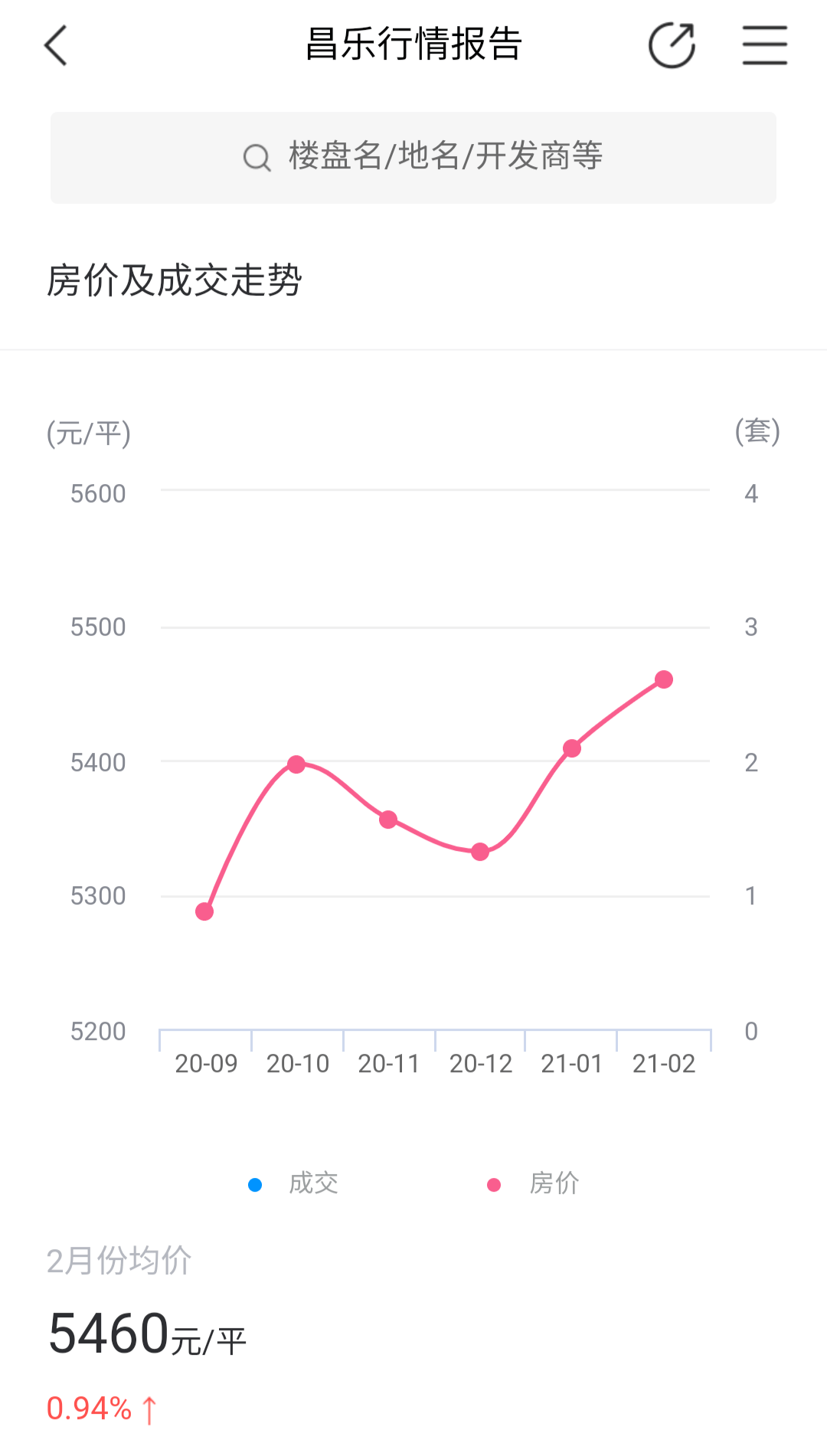The height and width of the screenshot is (1456, 827).
Task: Open the hamburger menu icon
Action: coord(765,45)
